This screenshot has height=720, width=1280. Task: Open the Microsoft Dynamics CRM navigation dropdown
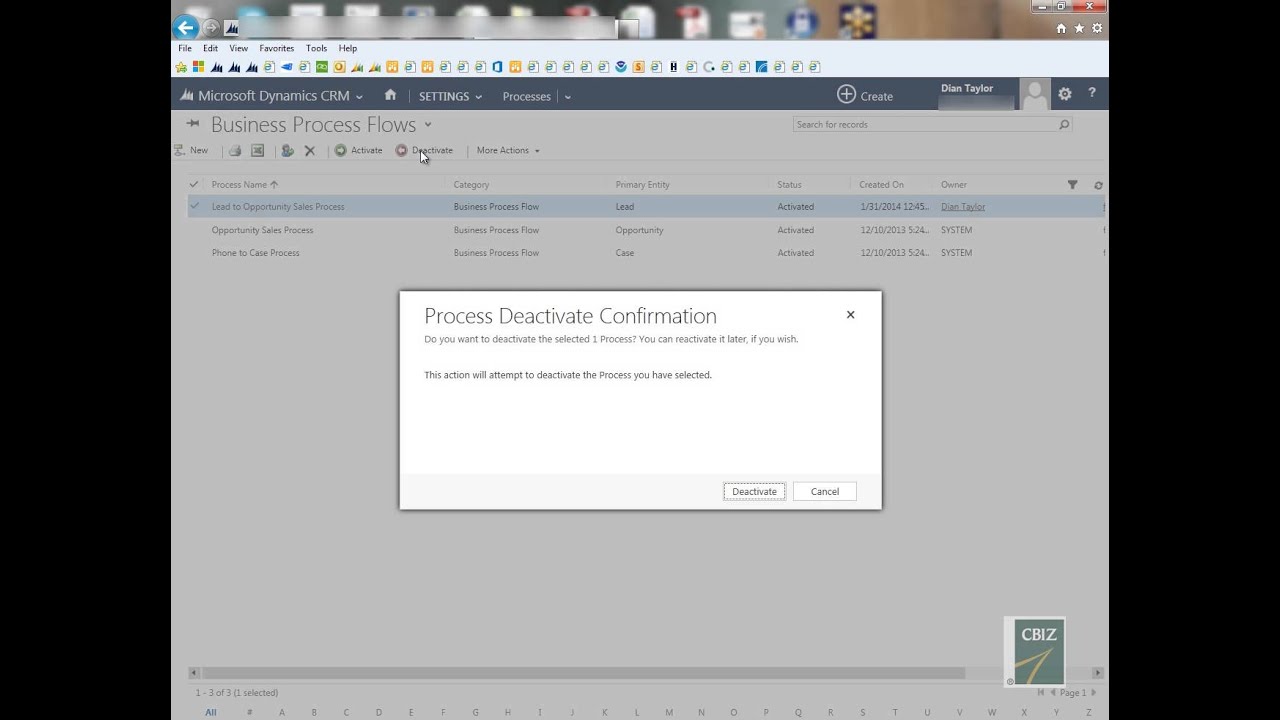coord(272,96)
